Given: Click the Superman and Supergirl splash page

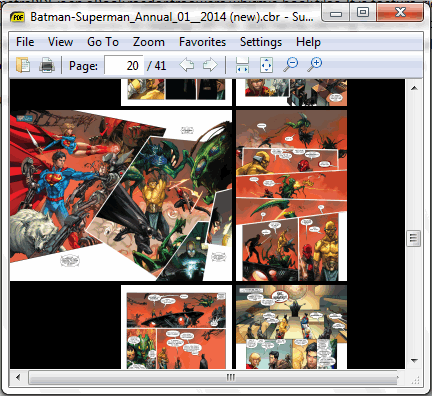Looking at the screenshot, I should coord(121,195).
